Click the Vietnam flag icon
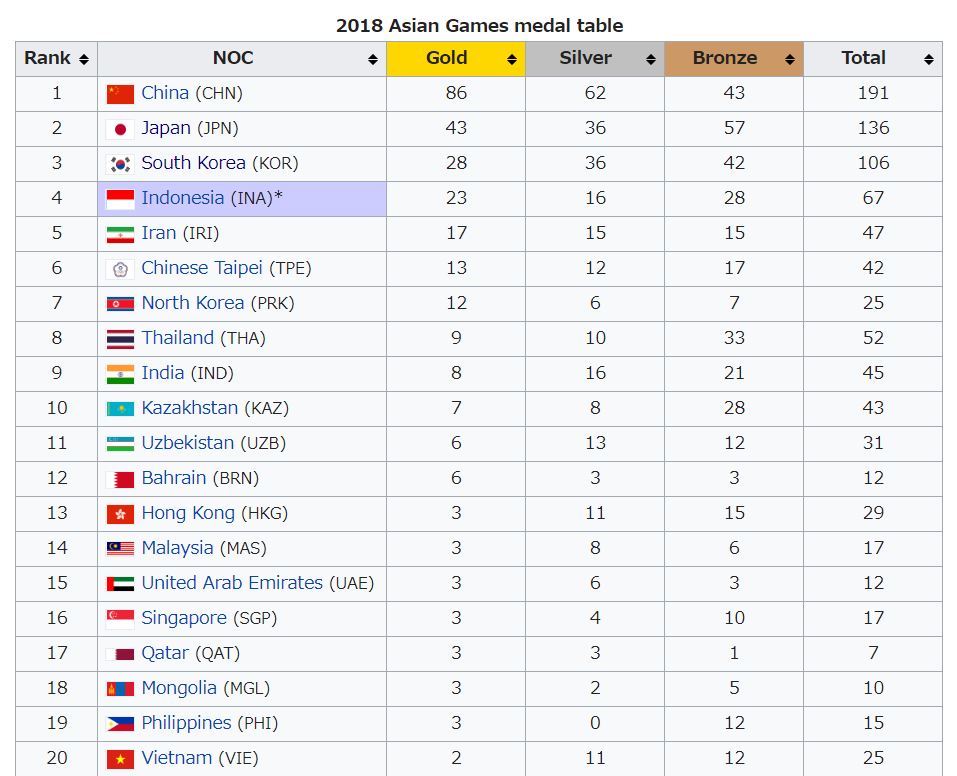 pyautogui.click(x=120, y=759)
